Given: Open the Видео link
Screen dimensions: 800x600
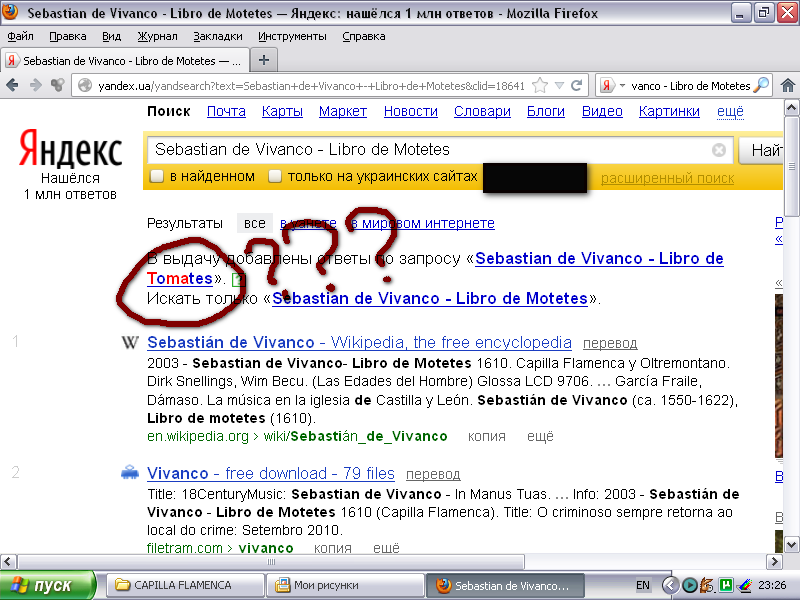Looking at the screenshot, I should (x=602, y=111).
